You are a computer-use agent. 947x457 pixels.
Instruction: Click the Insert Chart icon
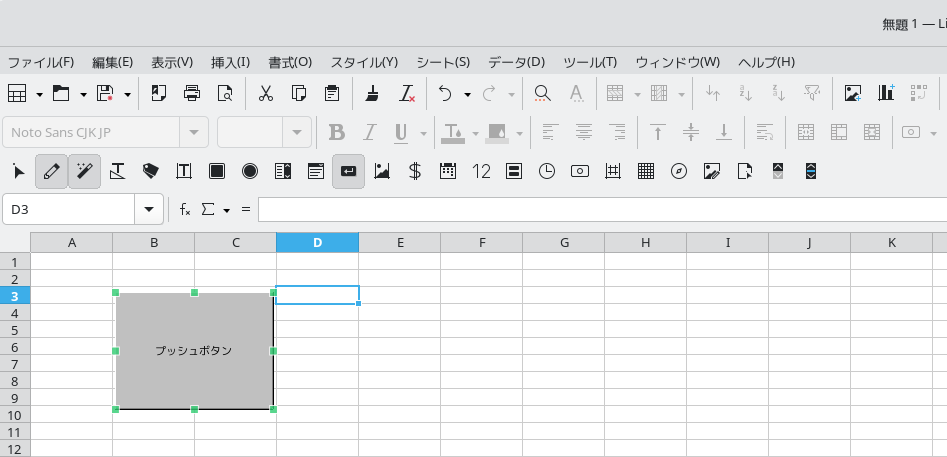(x=886, y=93)
